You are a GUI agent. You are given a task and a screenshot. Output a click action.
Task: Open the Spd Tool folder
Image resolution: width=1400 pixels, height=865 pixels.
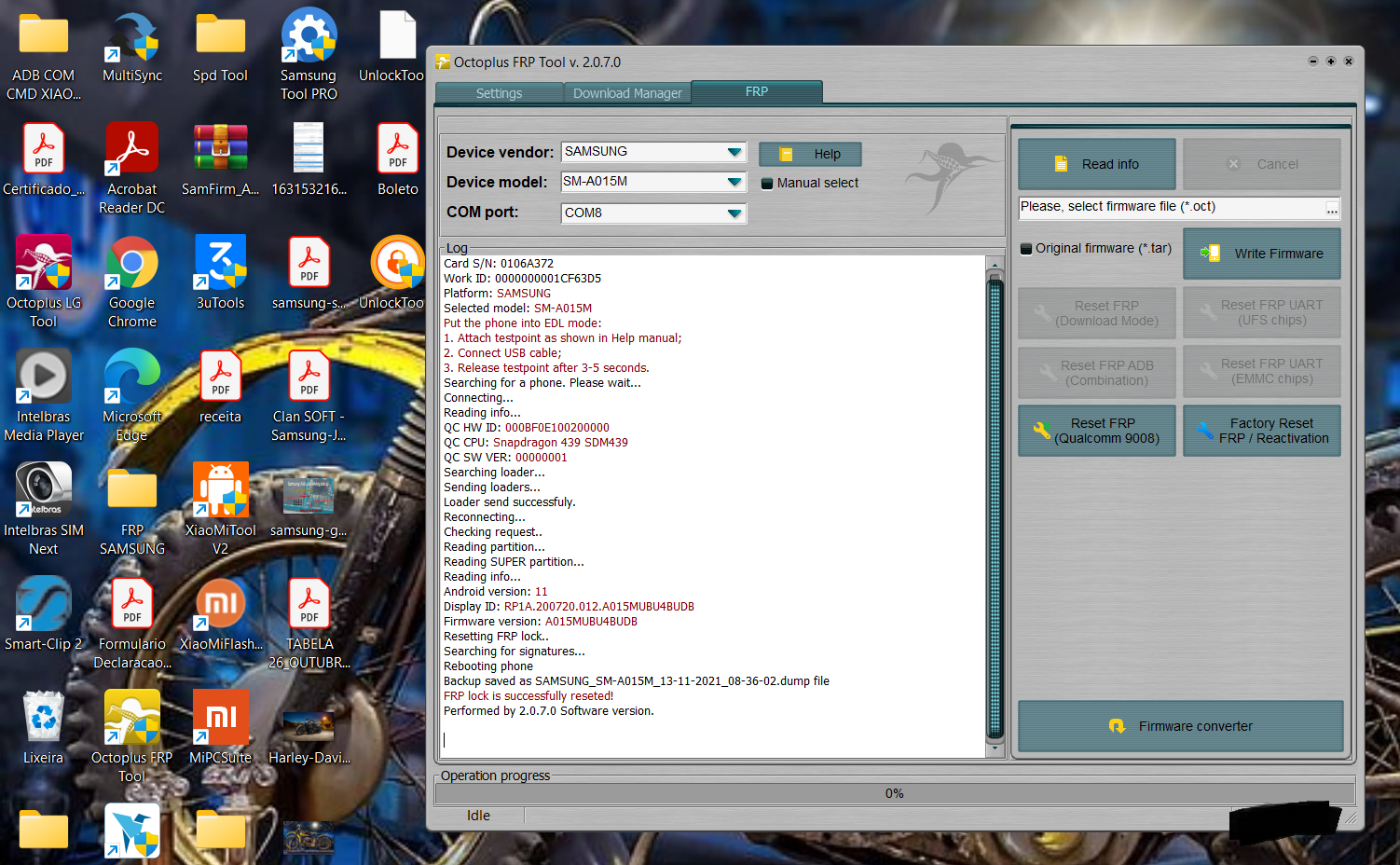[x=220, y=48]
